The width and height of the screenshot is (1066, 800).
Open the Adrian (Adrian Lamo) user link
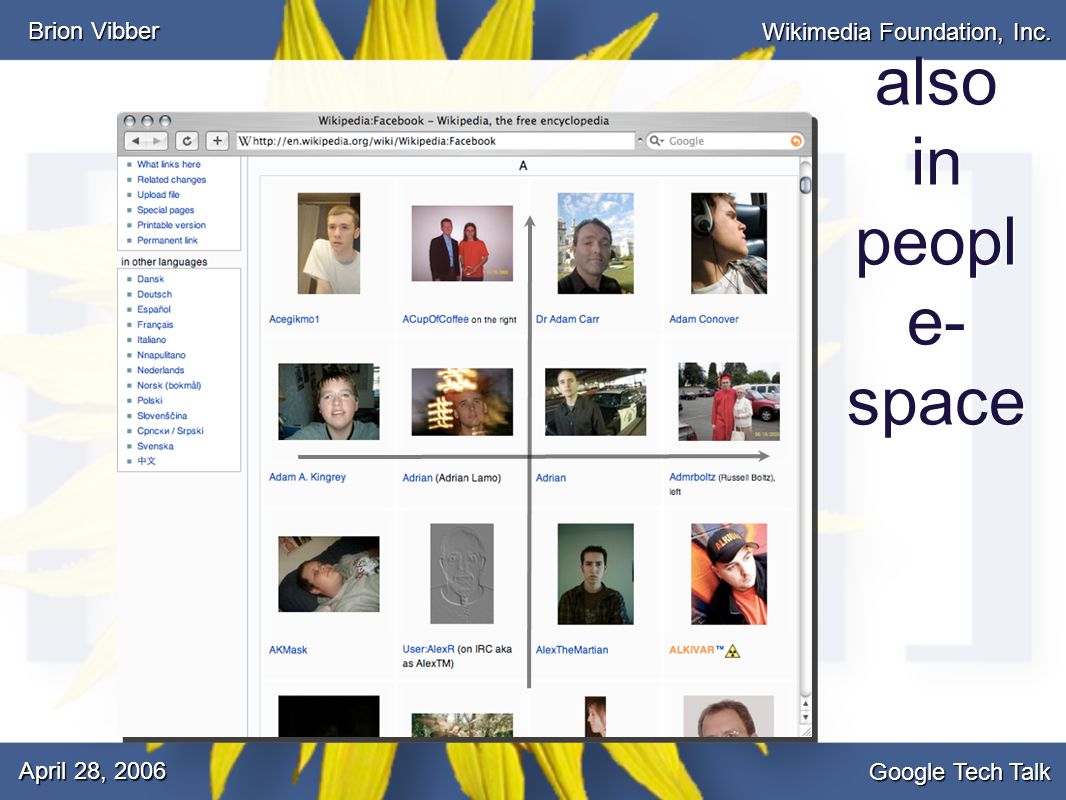417,478
